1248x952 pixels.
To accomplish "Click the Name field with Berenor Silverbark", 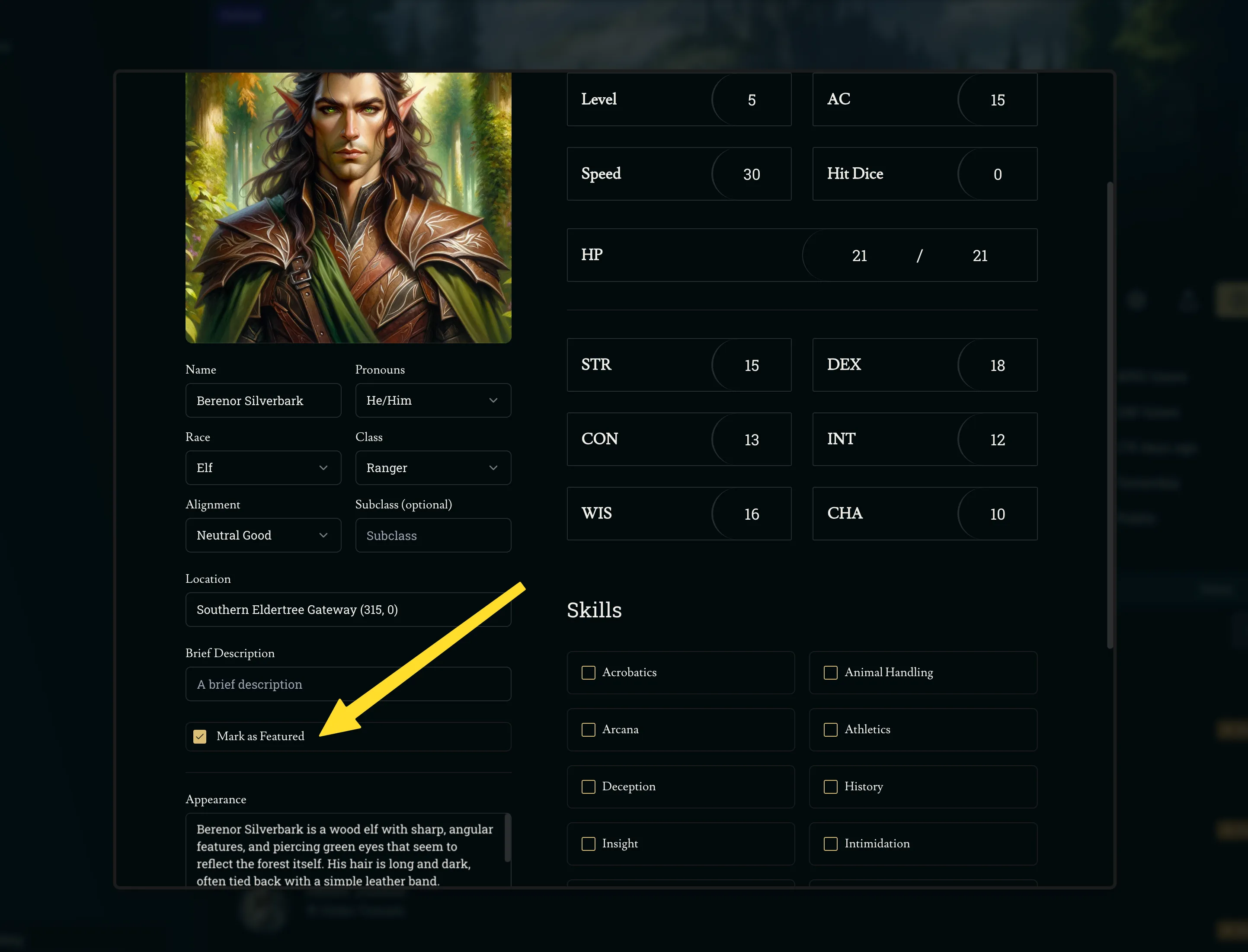I will point(263,400).
